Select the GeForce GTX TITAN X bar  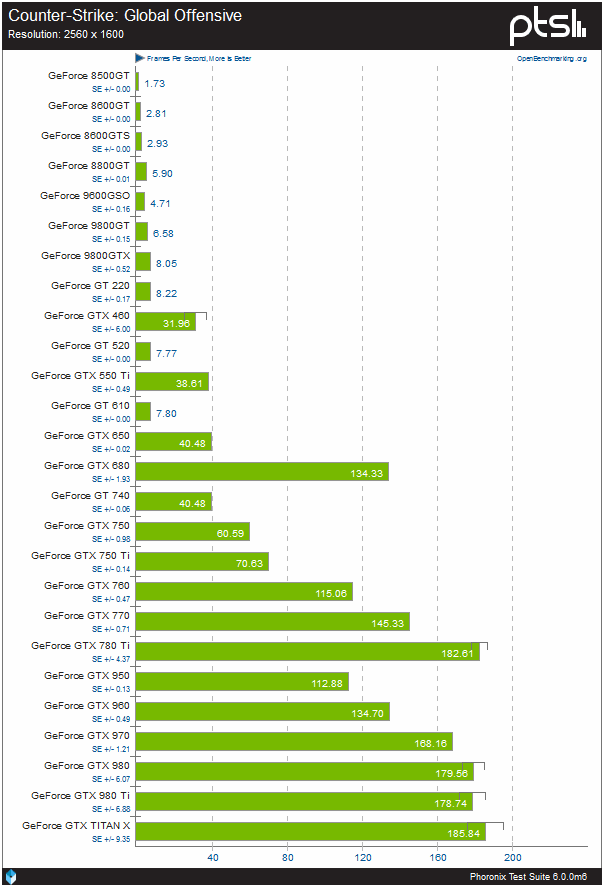pos(310,831)
